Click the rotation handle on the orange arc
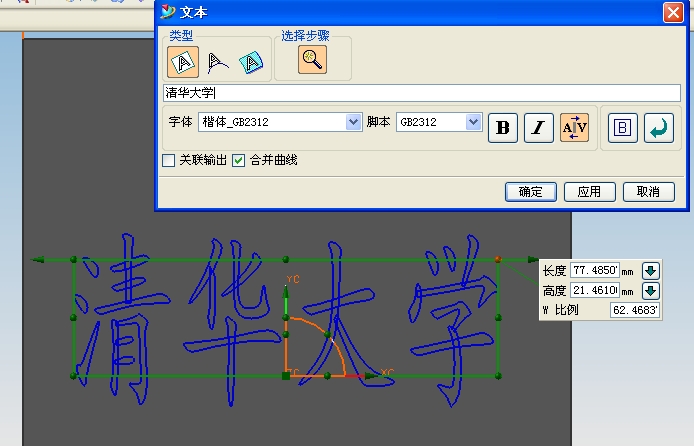The image size is (694, 446). (x=328, y=334)
